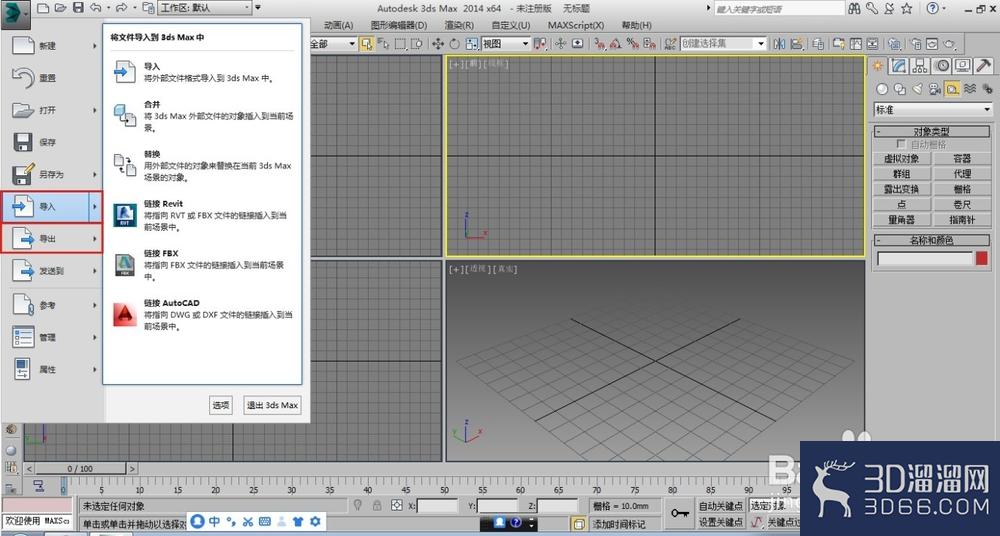This screenshot has height=536, width=1000.
Task: Click the Redo arrow in quick access toolbar
Action: [121, 8]
